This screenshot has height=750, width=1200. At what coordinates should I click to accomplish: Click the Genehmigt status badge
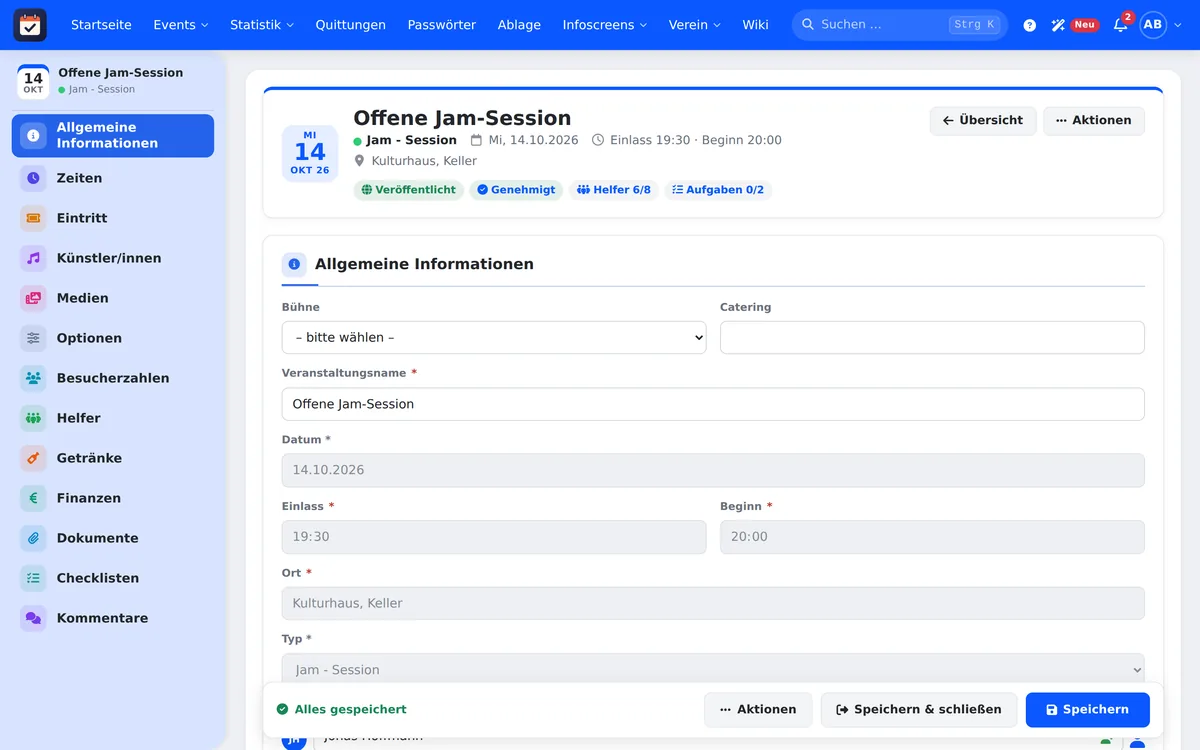[516, 190]
